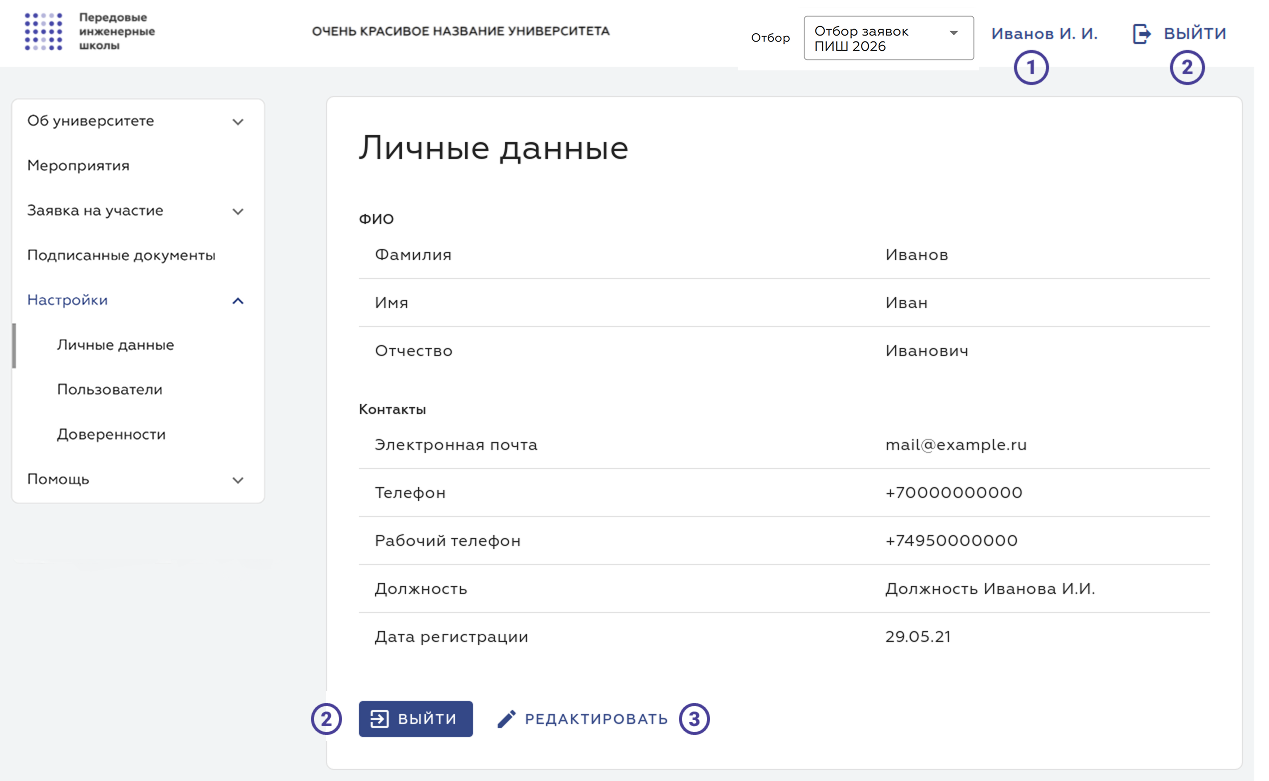Click the Контакты section heading

[392, 410]
